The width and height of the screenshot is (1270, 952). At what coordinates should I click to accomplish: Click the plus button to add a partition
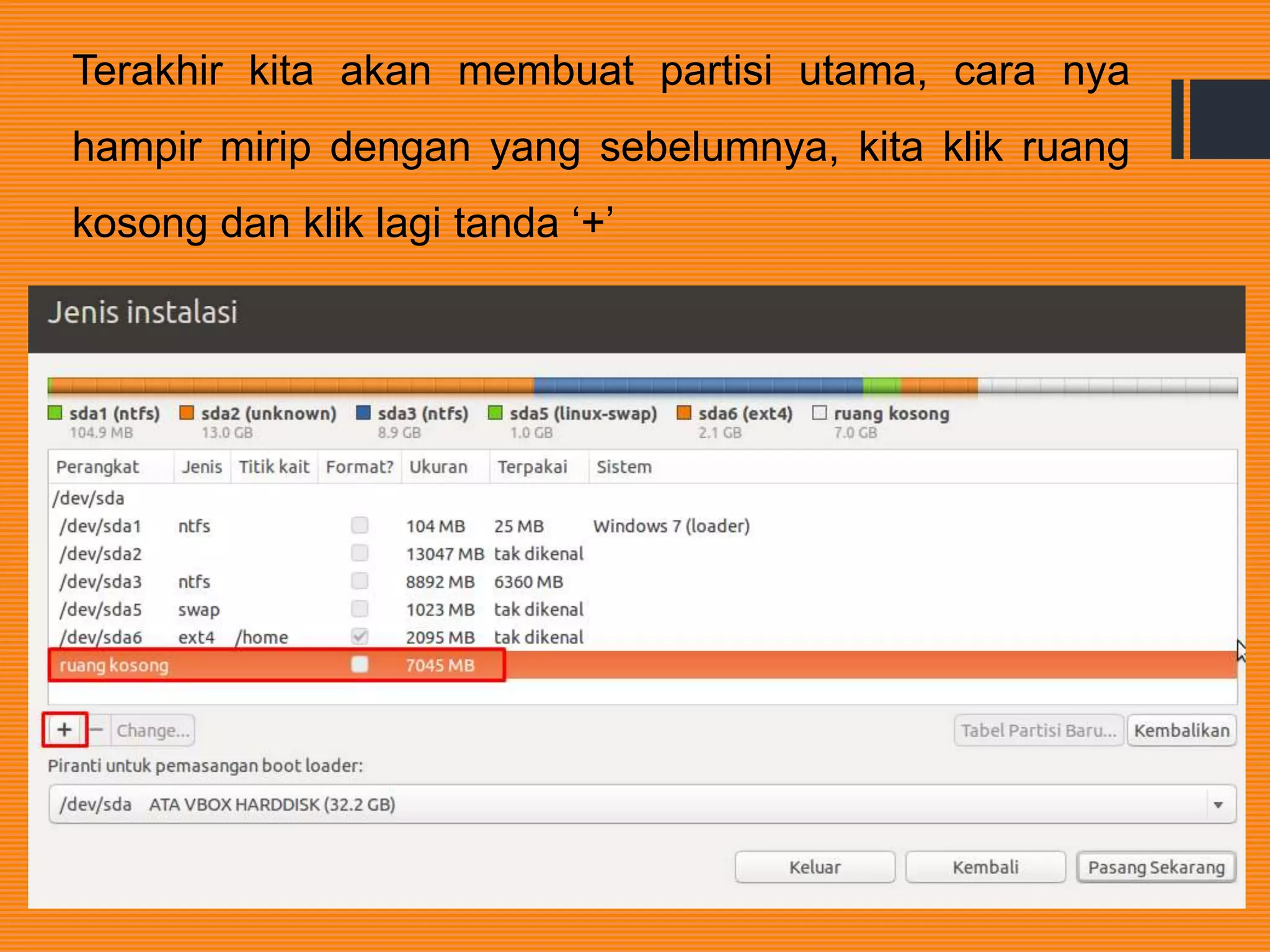64,729
